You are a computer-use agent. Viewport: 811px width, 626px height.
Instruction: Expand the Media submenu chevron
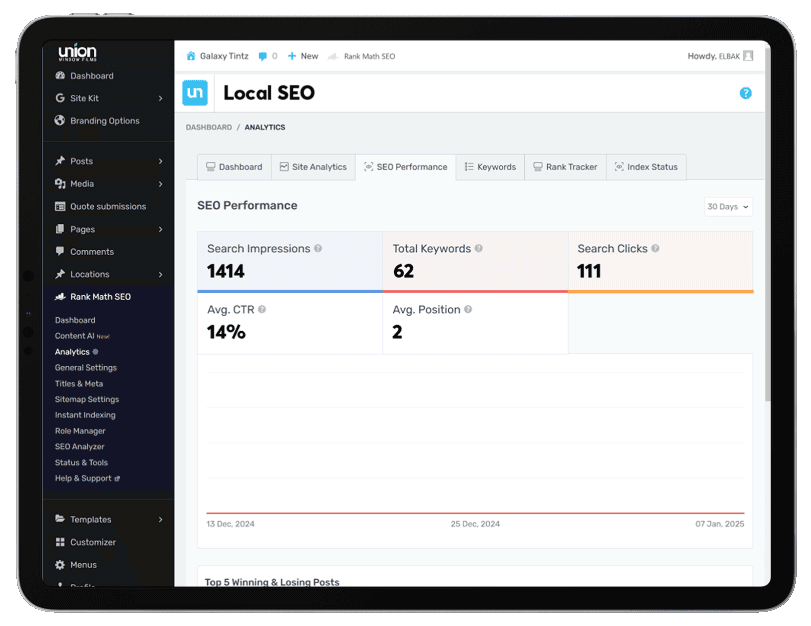(160, 184)
